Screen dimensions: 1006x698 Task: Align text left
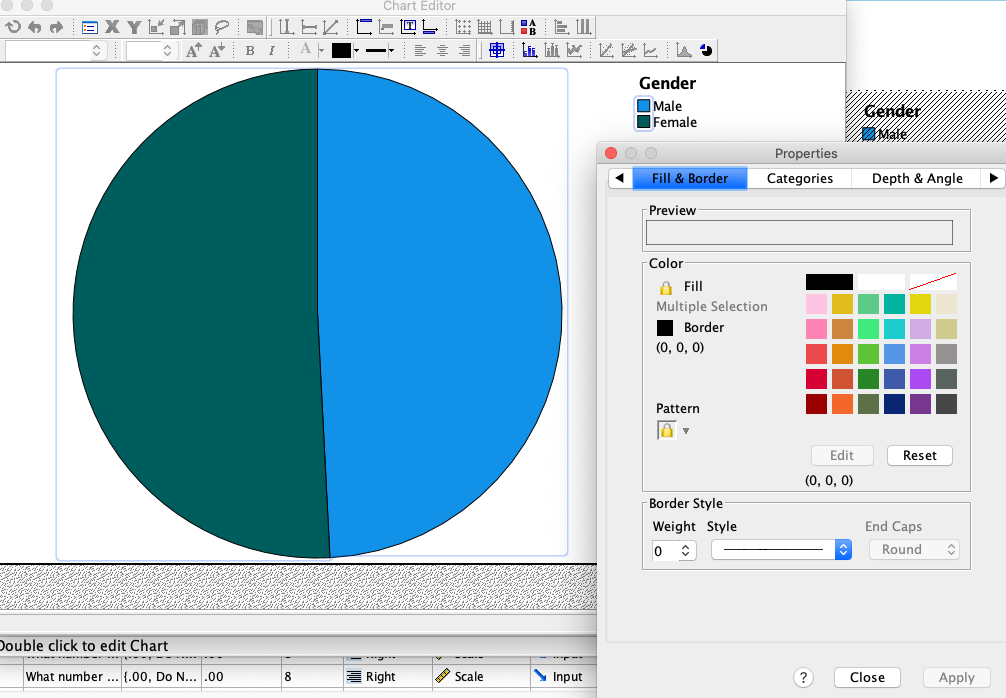420,51
